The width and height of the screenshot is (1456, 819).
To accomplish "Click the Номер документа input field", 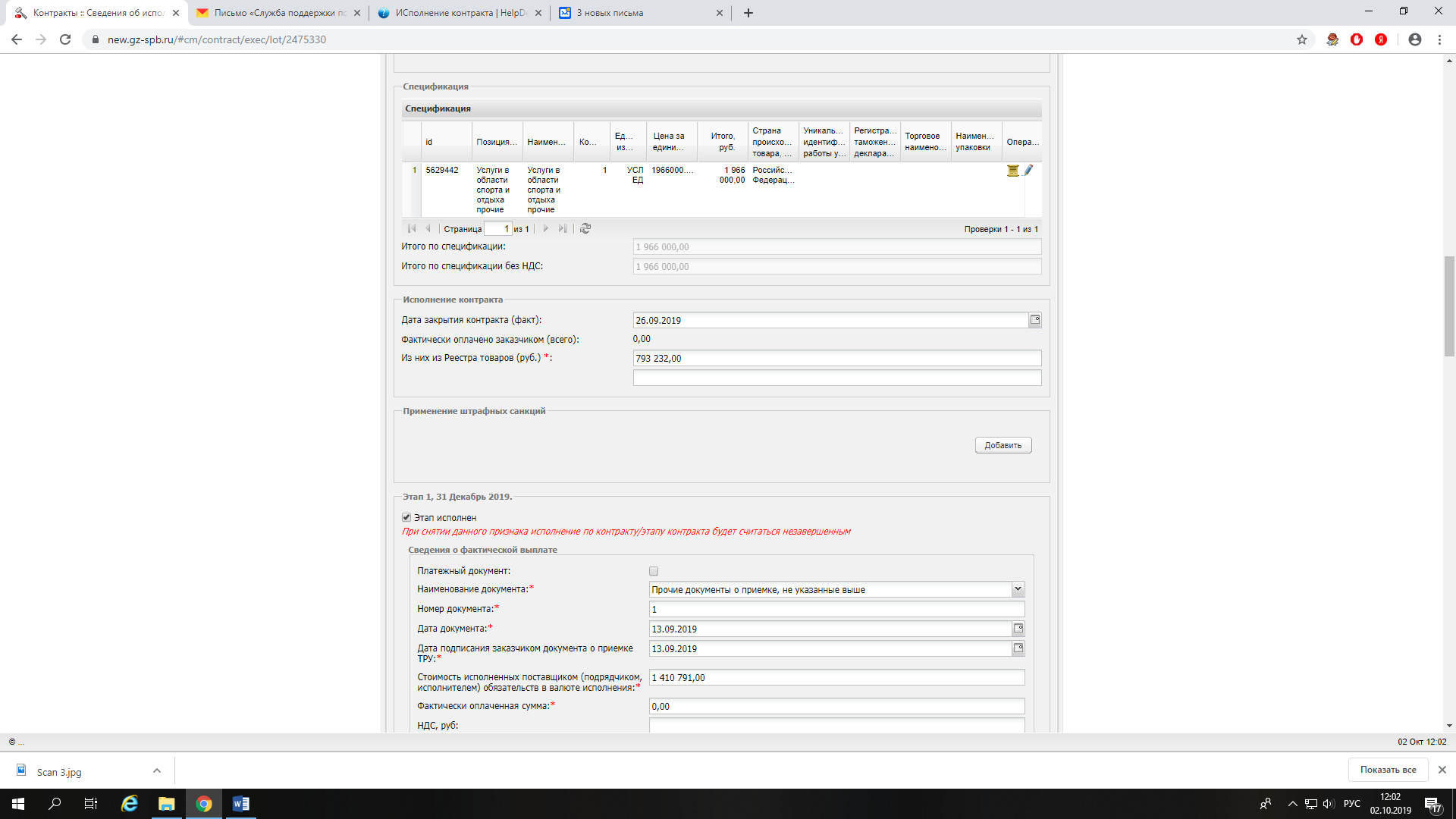I will pyautogui.click(x=836, y=609).
